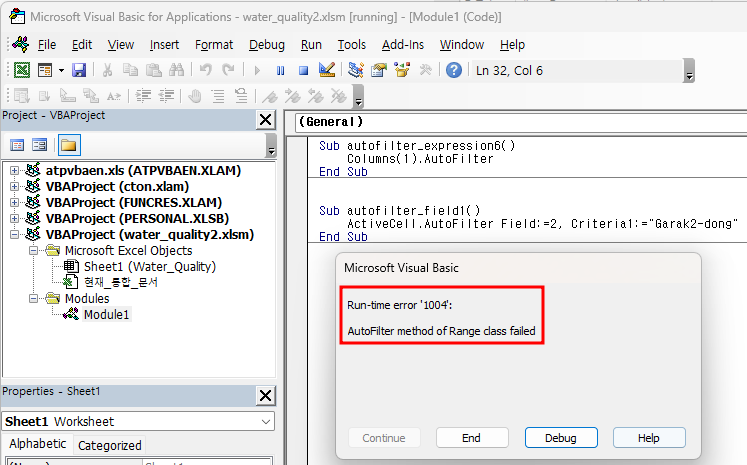Viewport: 747px width, 465px height.
Task: Open the Insert menu
Action: pyautogui.click(x=164, y=45)
